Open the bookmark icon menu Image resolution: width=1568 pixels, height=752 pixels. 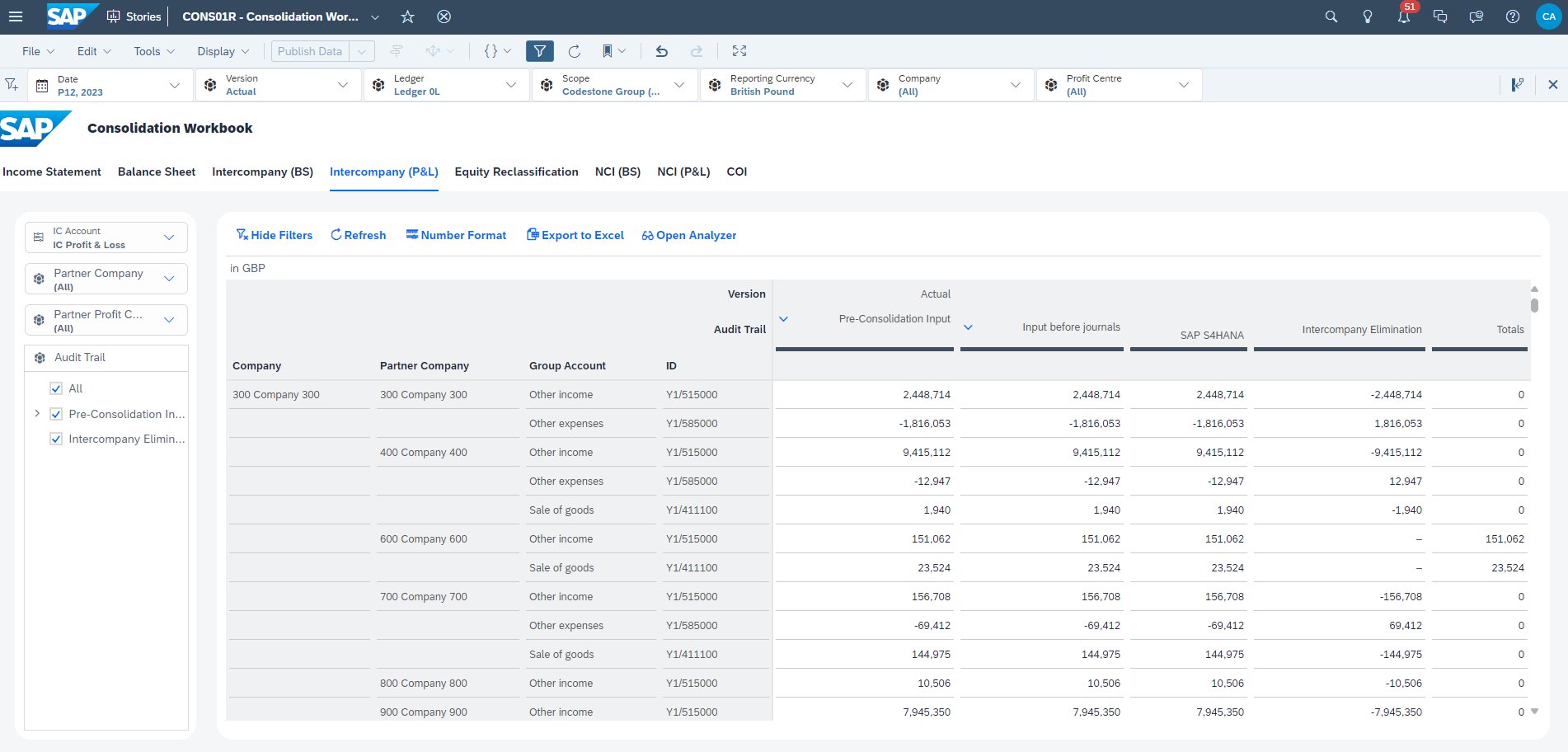(x=613, y=51)
